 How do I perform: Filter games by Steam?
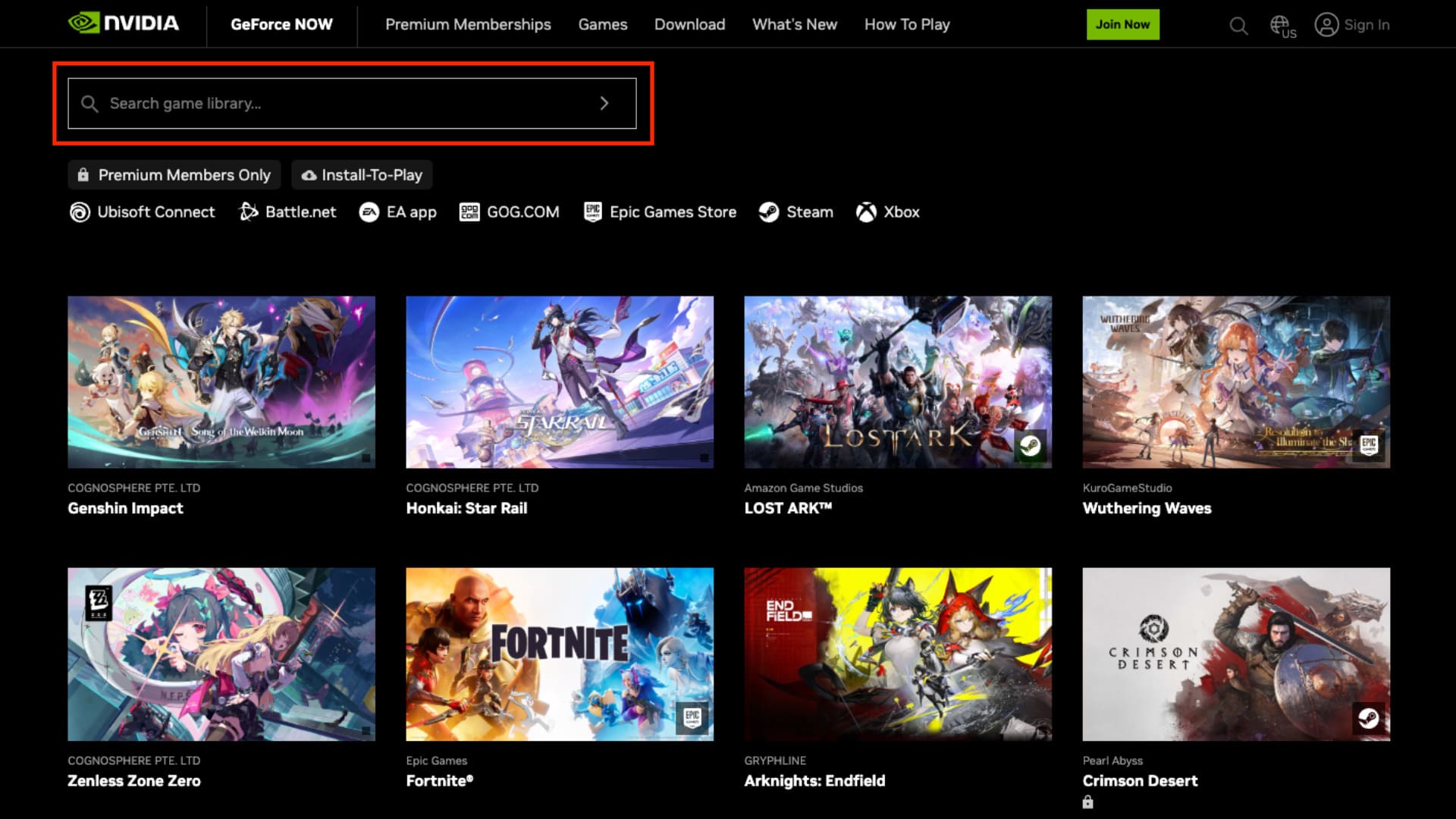[x=795, y=212]
